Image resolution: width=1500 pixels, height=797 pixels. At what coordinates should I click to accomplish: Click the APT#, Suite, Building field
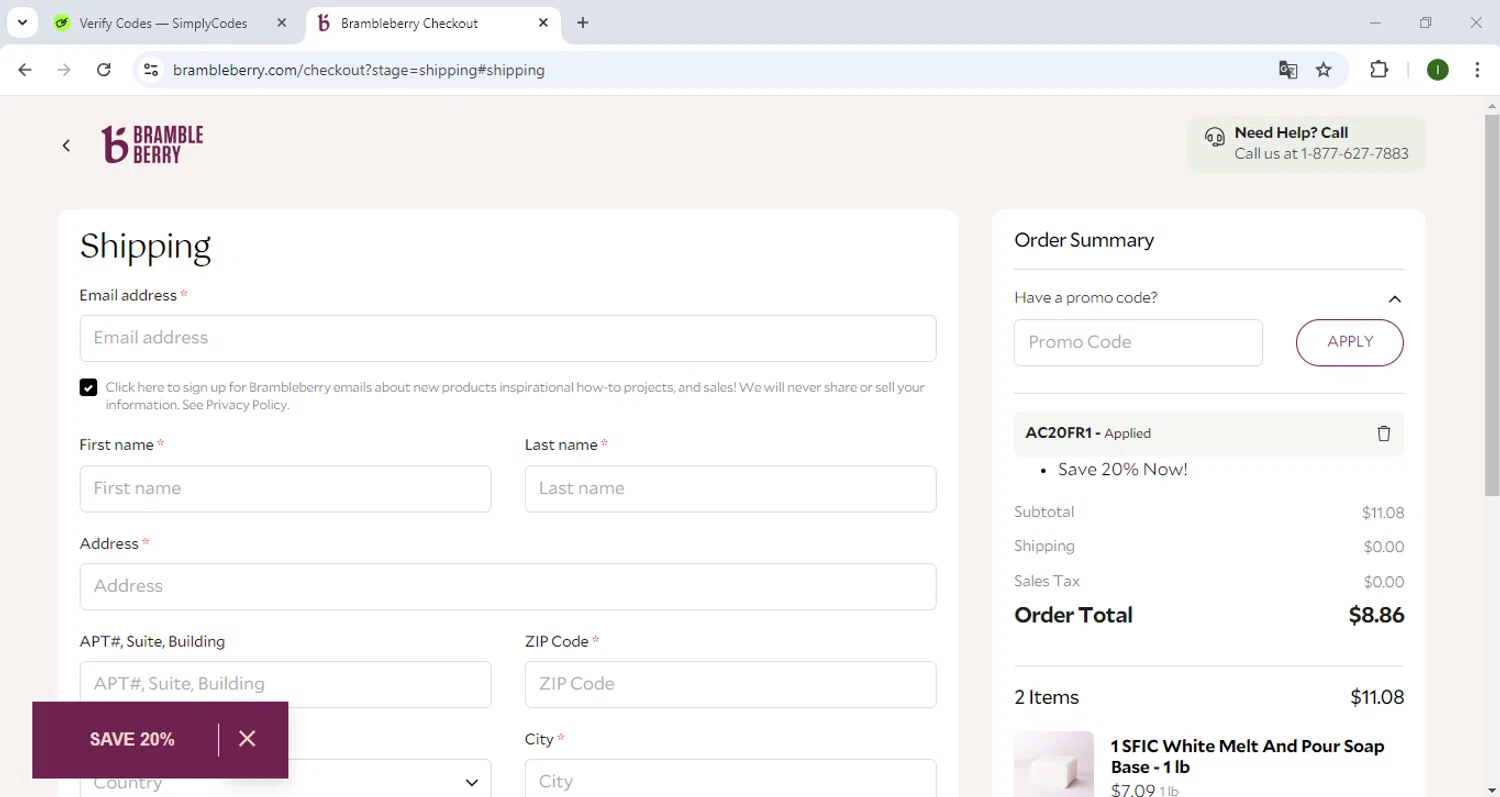(285, 684)
